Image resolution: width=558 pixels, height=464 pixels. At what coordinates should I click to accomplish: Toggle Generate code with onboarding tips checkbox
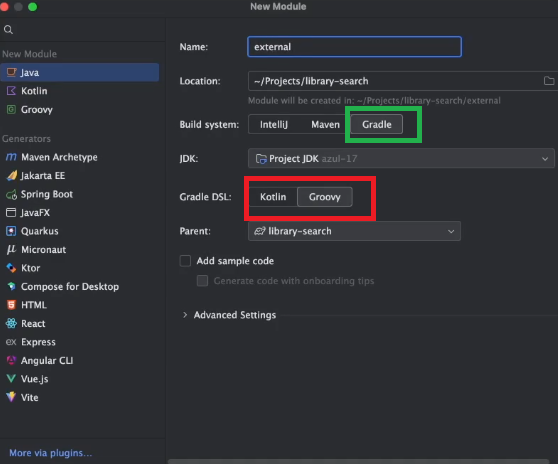coord(202,281)
